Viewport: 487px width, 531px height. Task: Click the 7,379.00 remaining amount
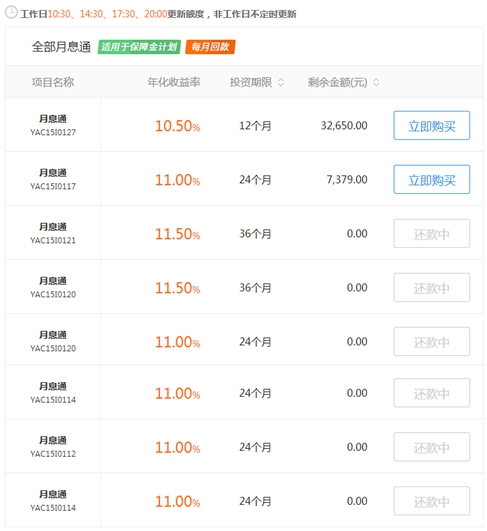[x=347, y=179]
